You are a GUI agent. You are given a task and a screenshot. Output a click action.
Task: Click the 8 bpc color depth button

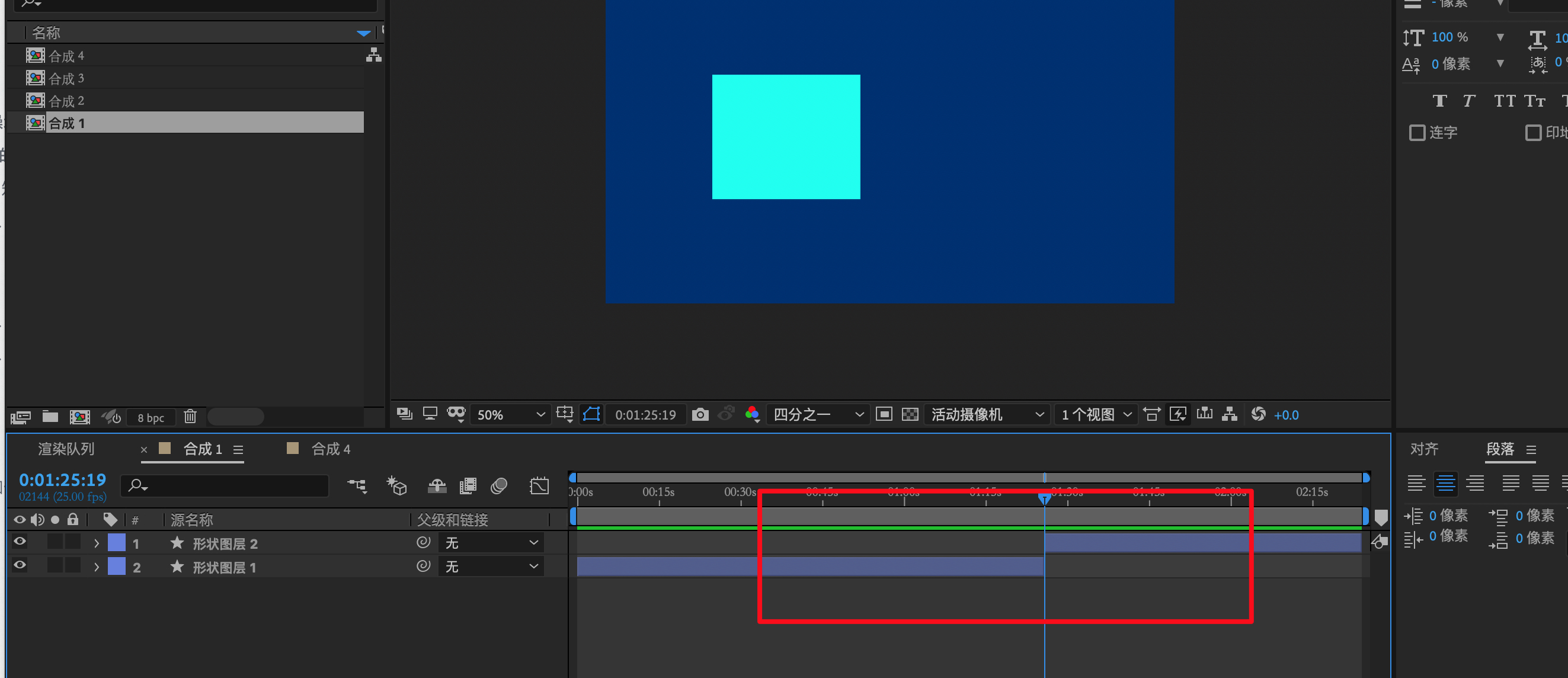coord(151,417)
